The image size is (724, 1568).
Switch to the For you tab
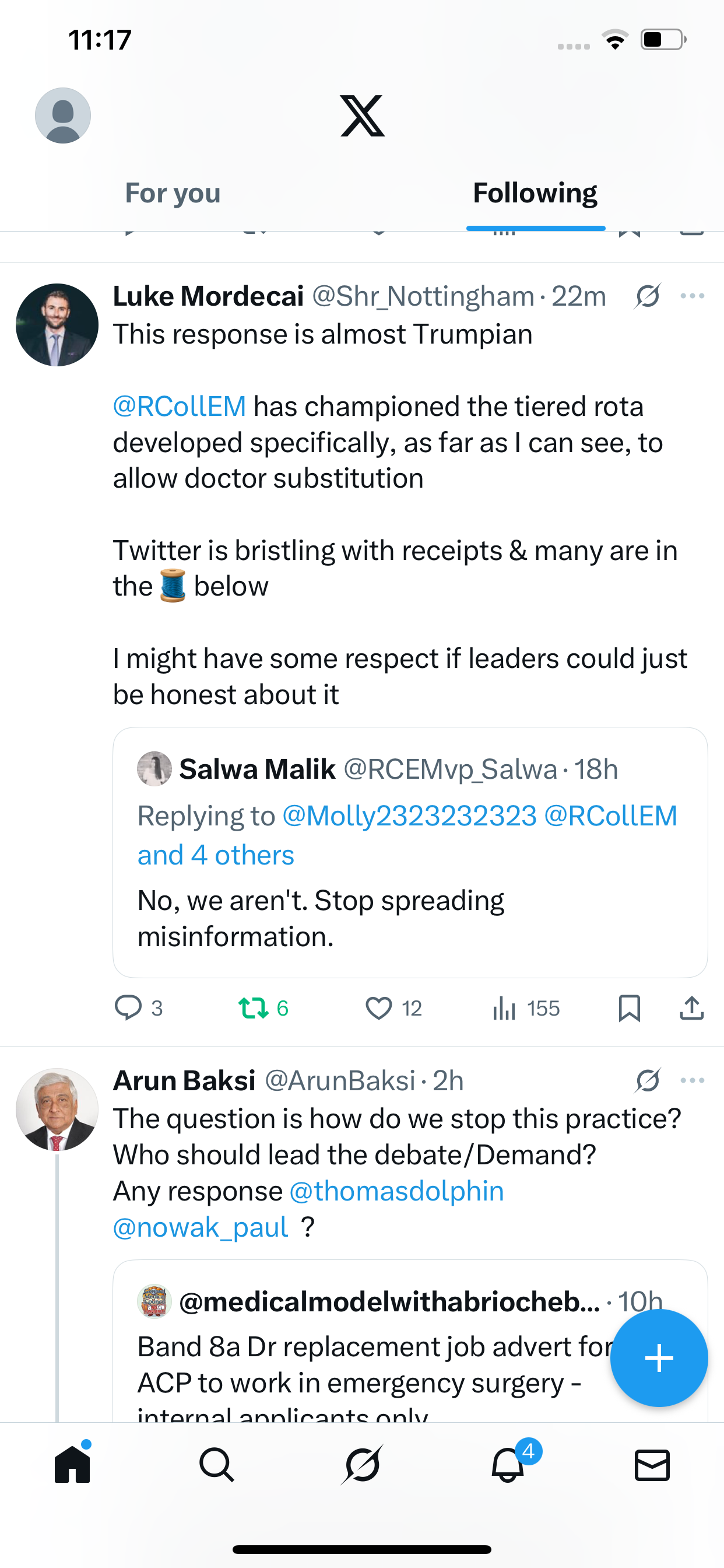click(x=173, y=194)
